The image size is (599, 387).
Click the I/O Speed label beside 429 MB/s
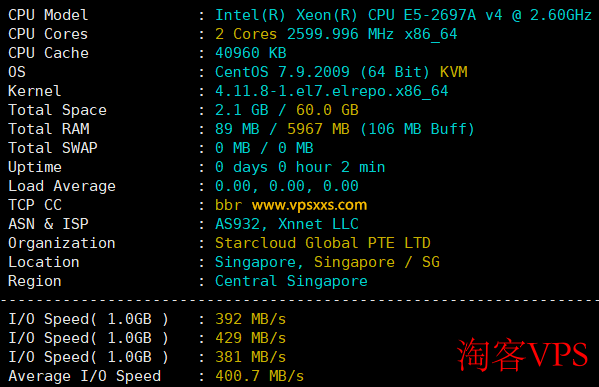click(89, 338)
